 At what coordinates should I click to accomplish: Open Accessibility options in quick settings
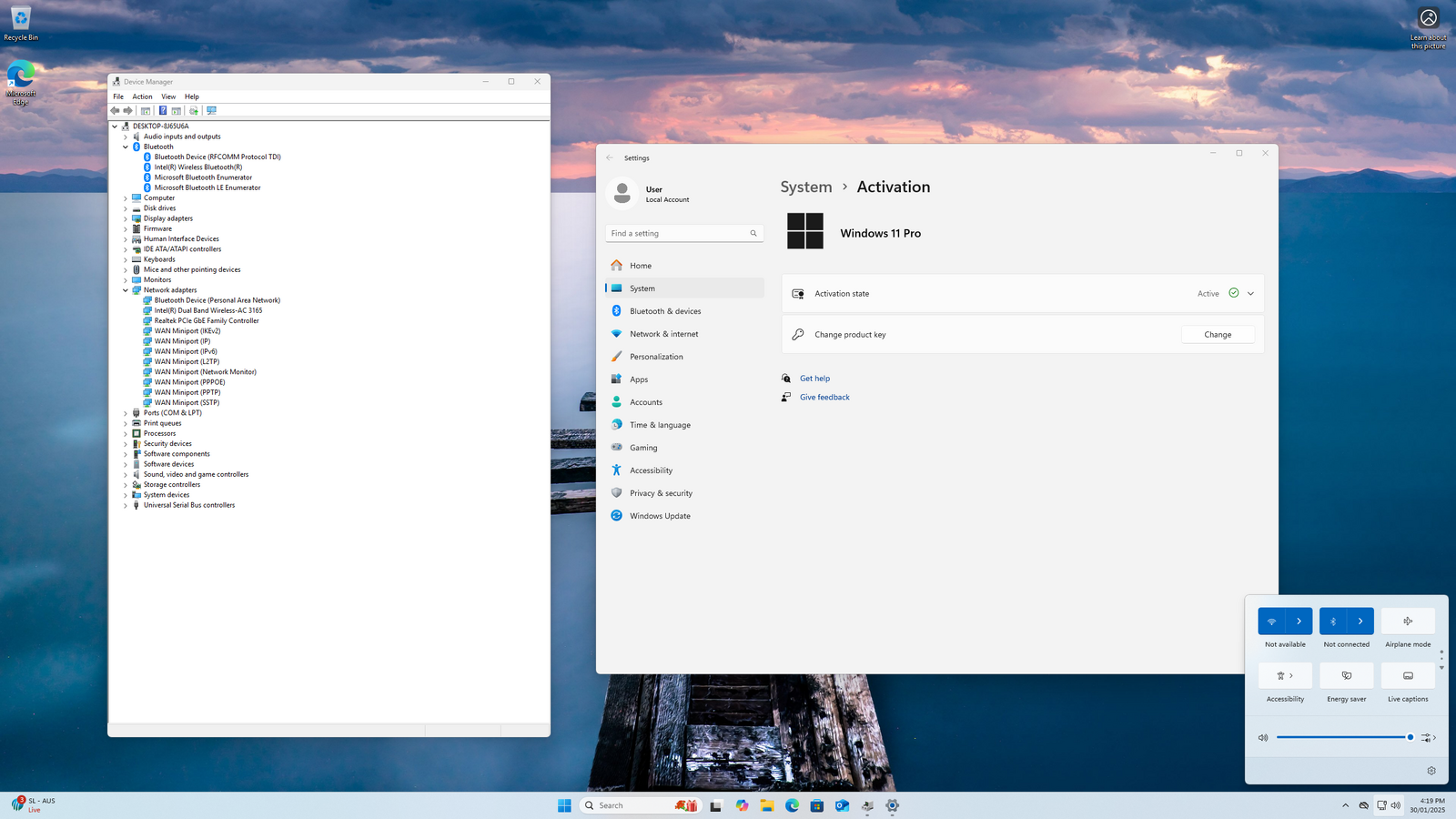pos(1285,675)
